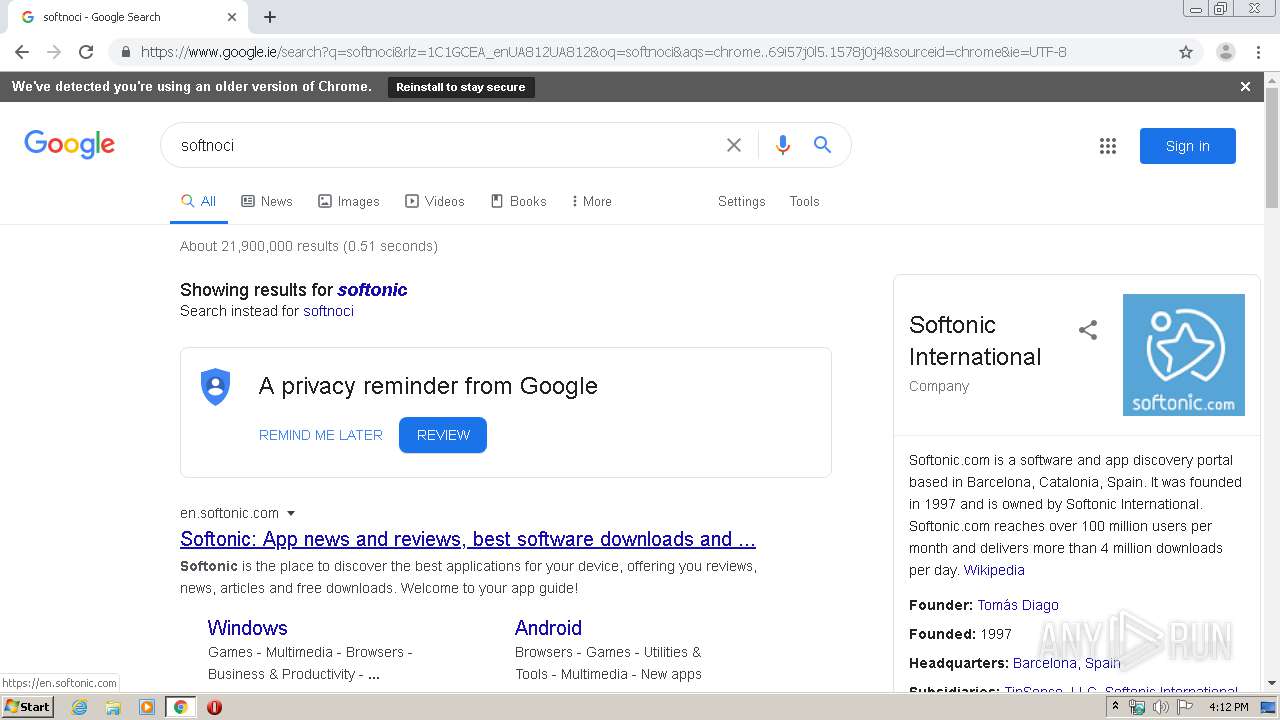
Task: Launch Internet Explorer from taskbar
Action: coord(80,707)
